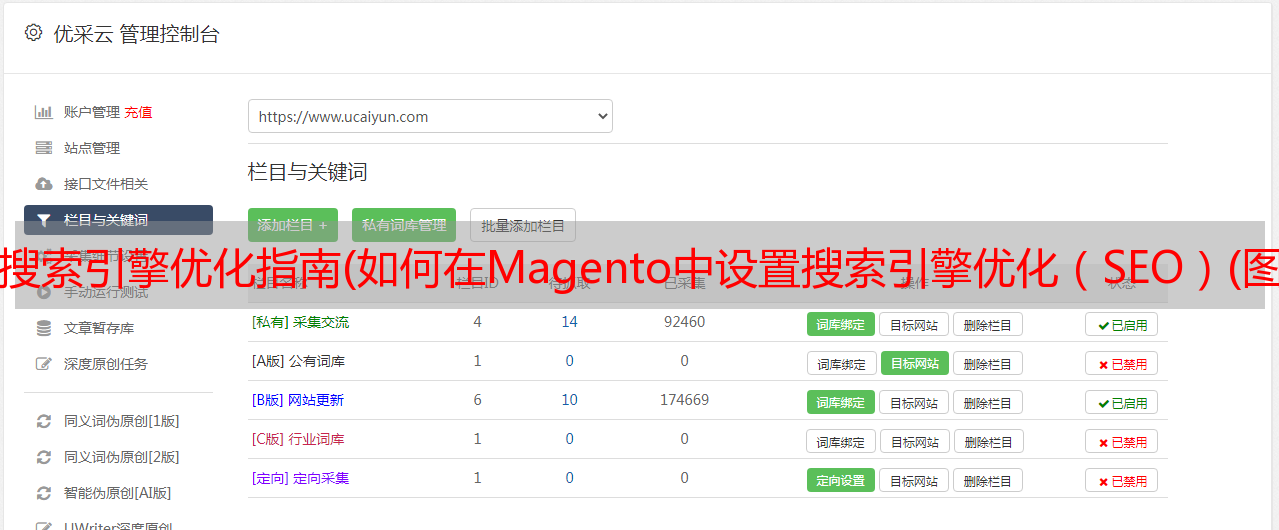The image size is (1279, 530).
Task: Open the https://www.ucaiyun.com site dropdown
Action: 430,116
